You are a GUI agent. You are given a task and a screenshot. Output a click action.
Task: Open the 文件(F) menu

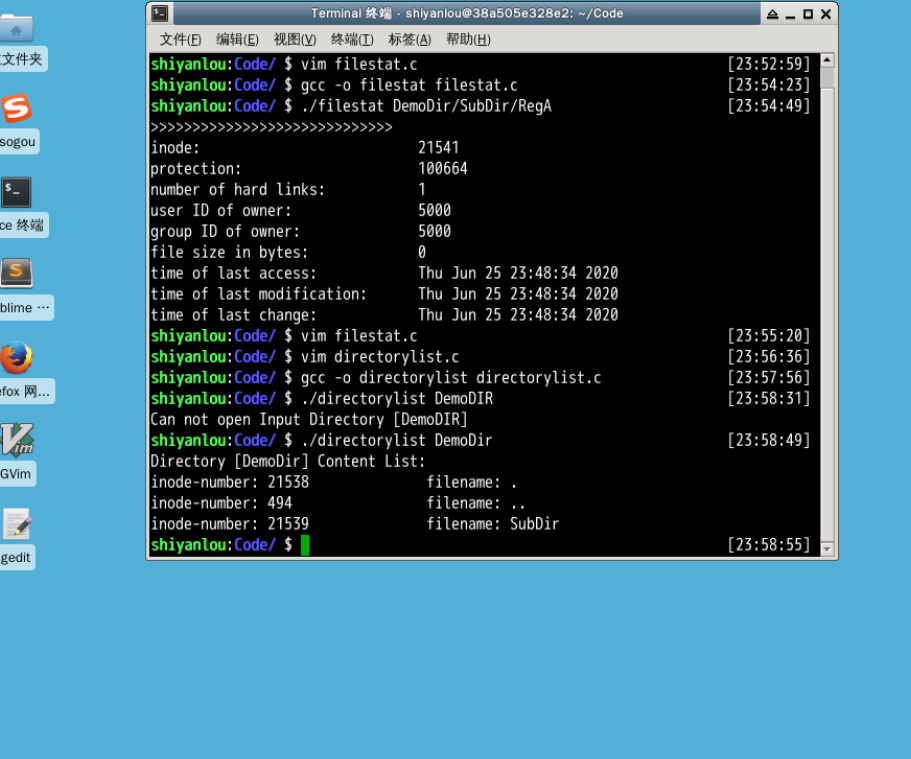[180, 40]
